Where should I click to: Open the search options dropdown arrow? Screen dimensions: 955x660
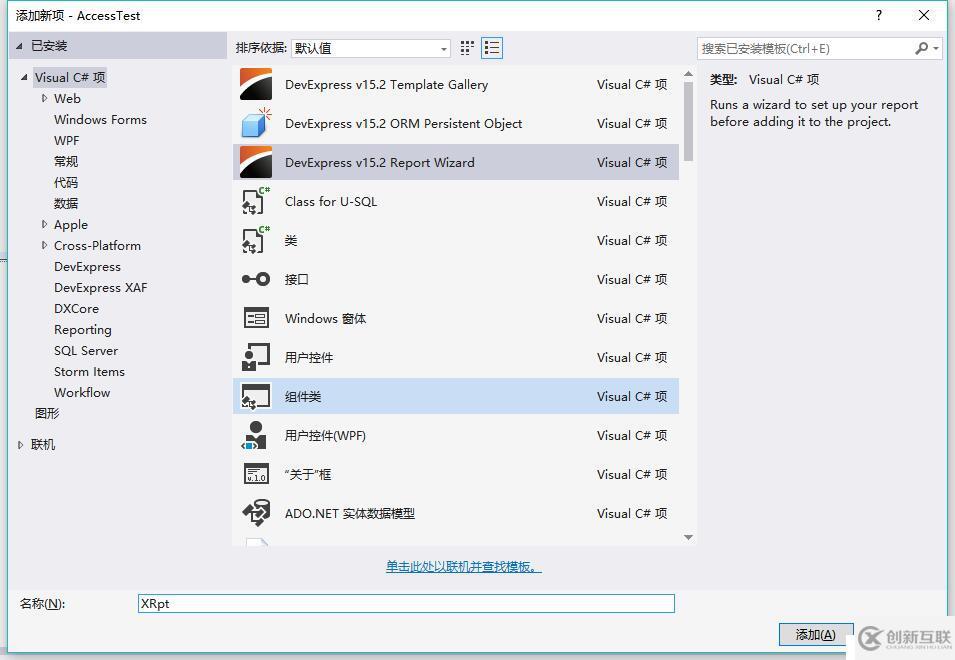[x=936, y=48]
